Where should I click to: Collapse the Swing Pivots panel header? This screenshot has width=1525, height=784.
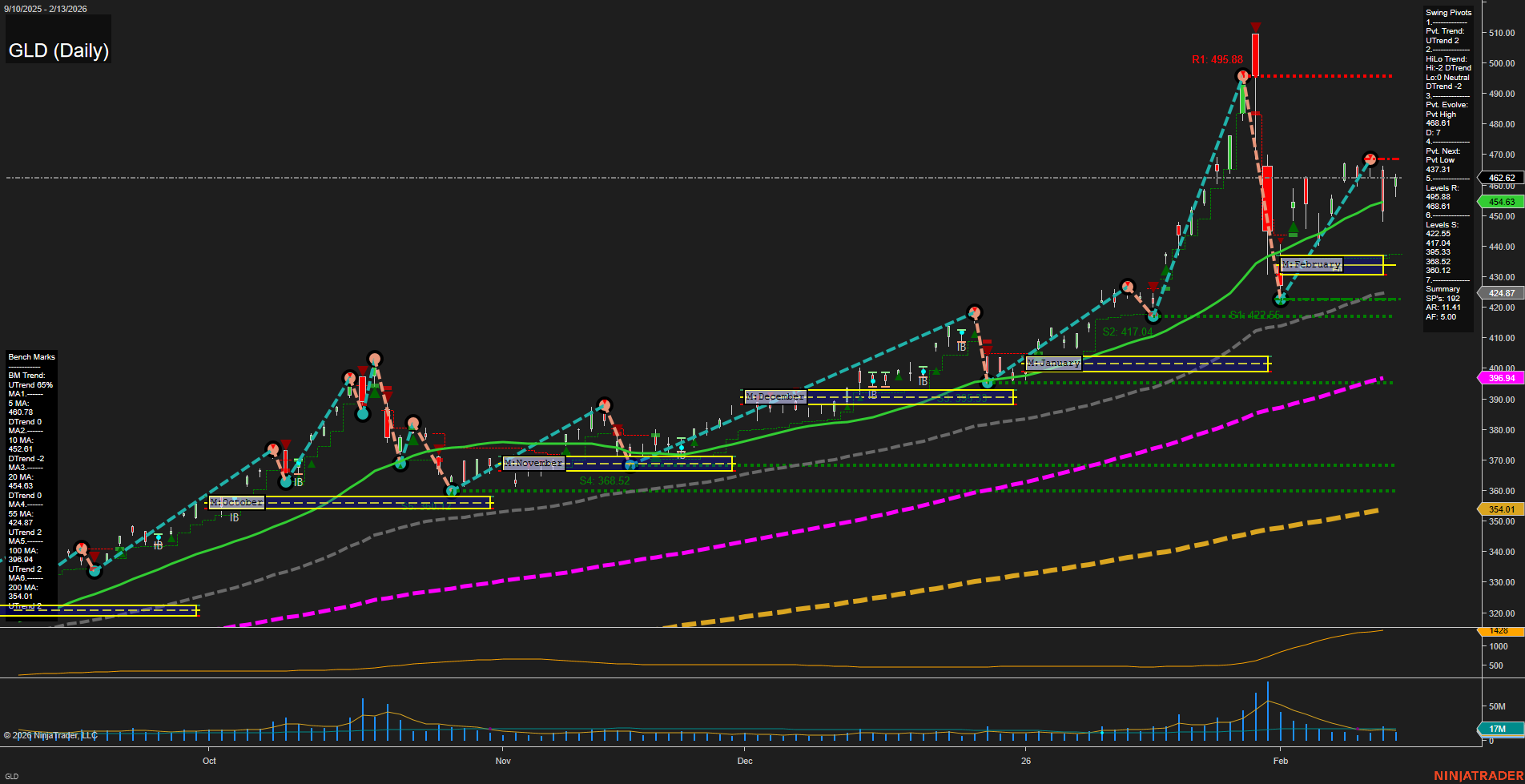(x=1448, y=12)
